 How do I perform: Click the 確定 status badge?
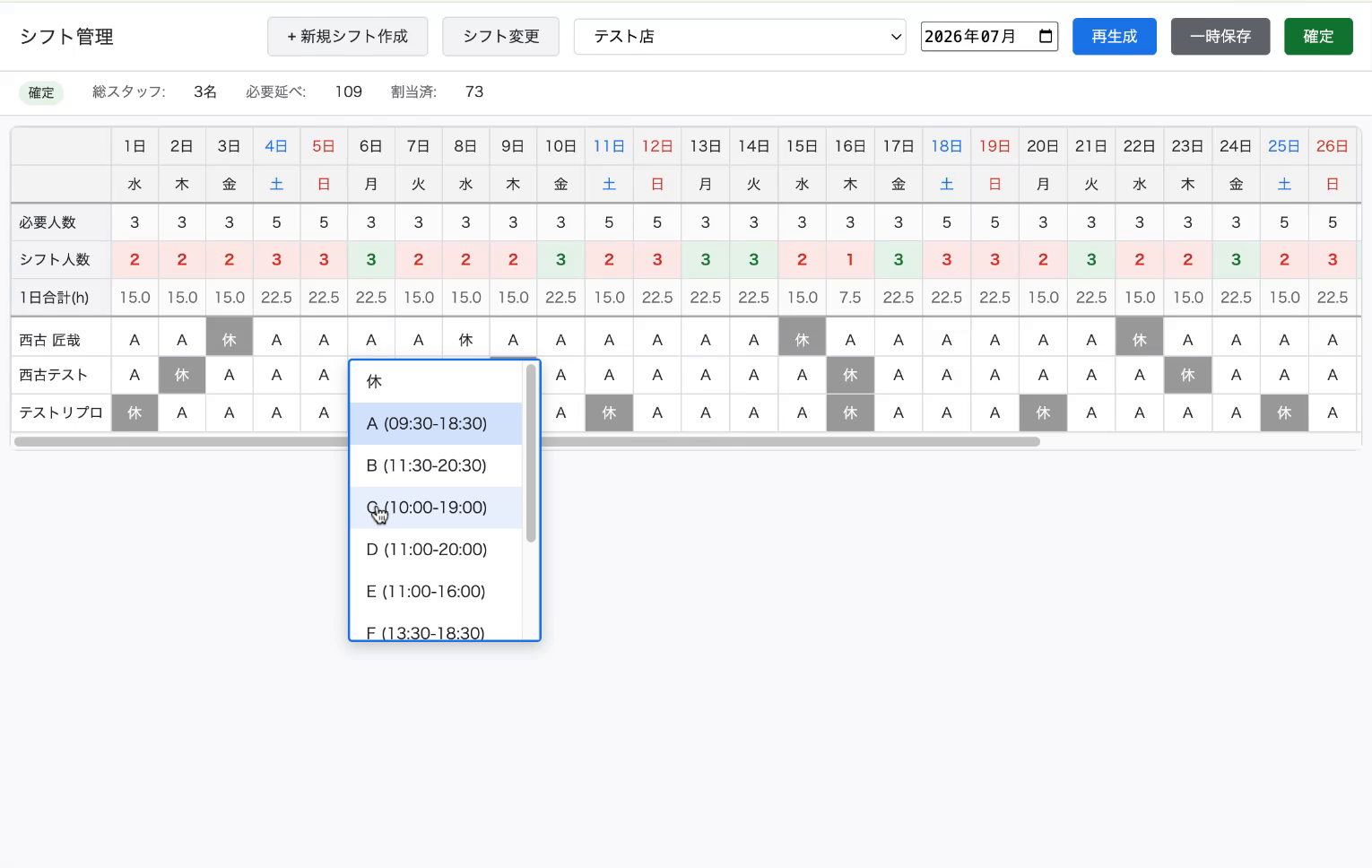tap(41, 92)
